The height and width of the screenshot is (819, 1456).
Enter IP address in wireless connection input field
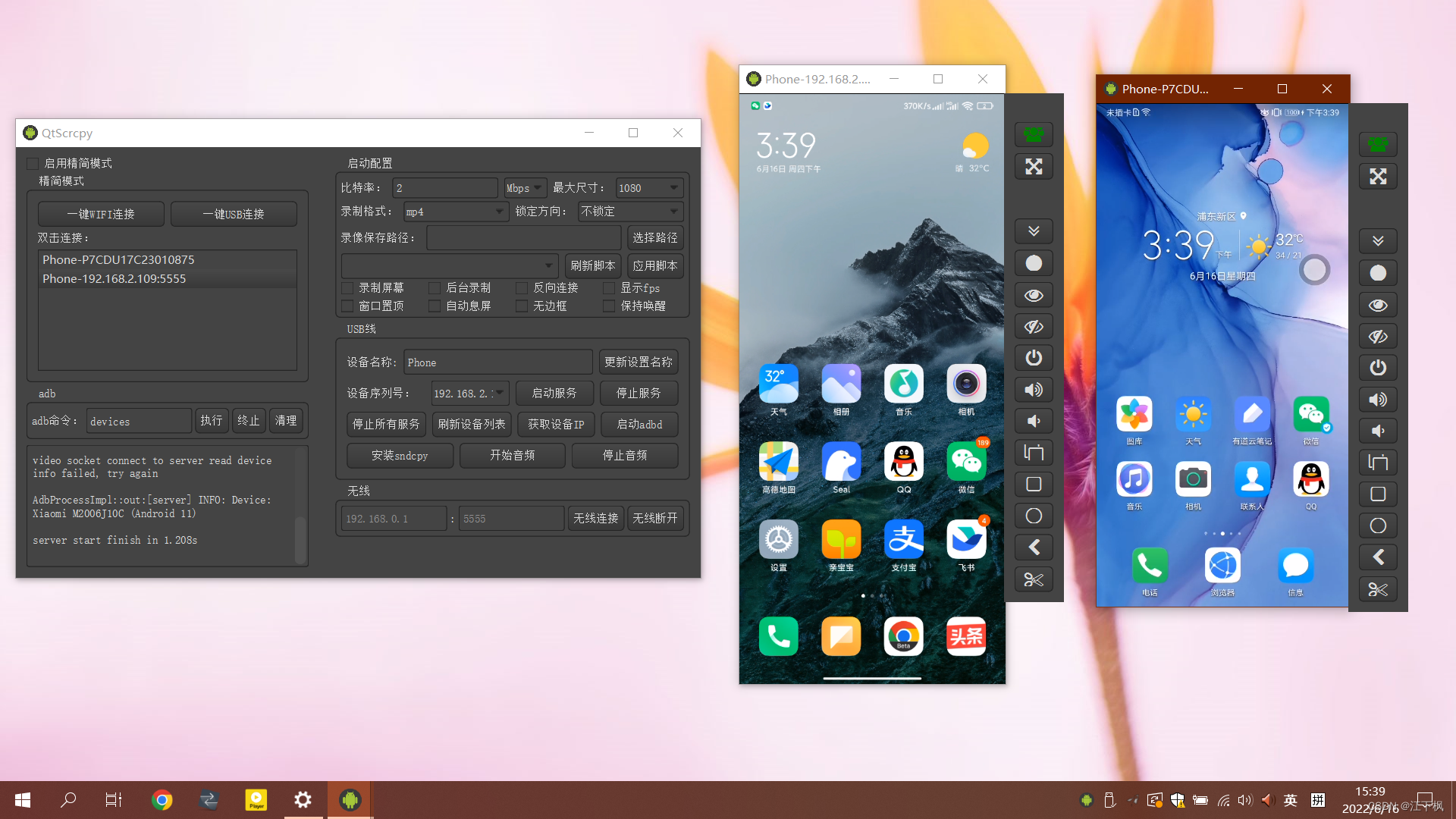click(x=395, y=518)
